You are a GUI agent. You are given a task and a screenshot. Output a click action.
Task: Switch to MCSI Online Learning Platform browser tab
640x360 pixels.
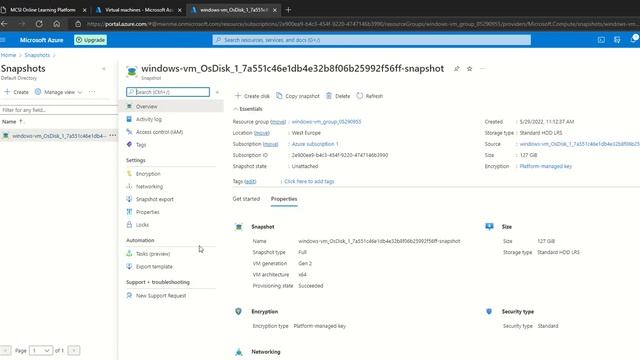[x=44, y=10]
